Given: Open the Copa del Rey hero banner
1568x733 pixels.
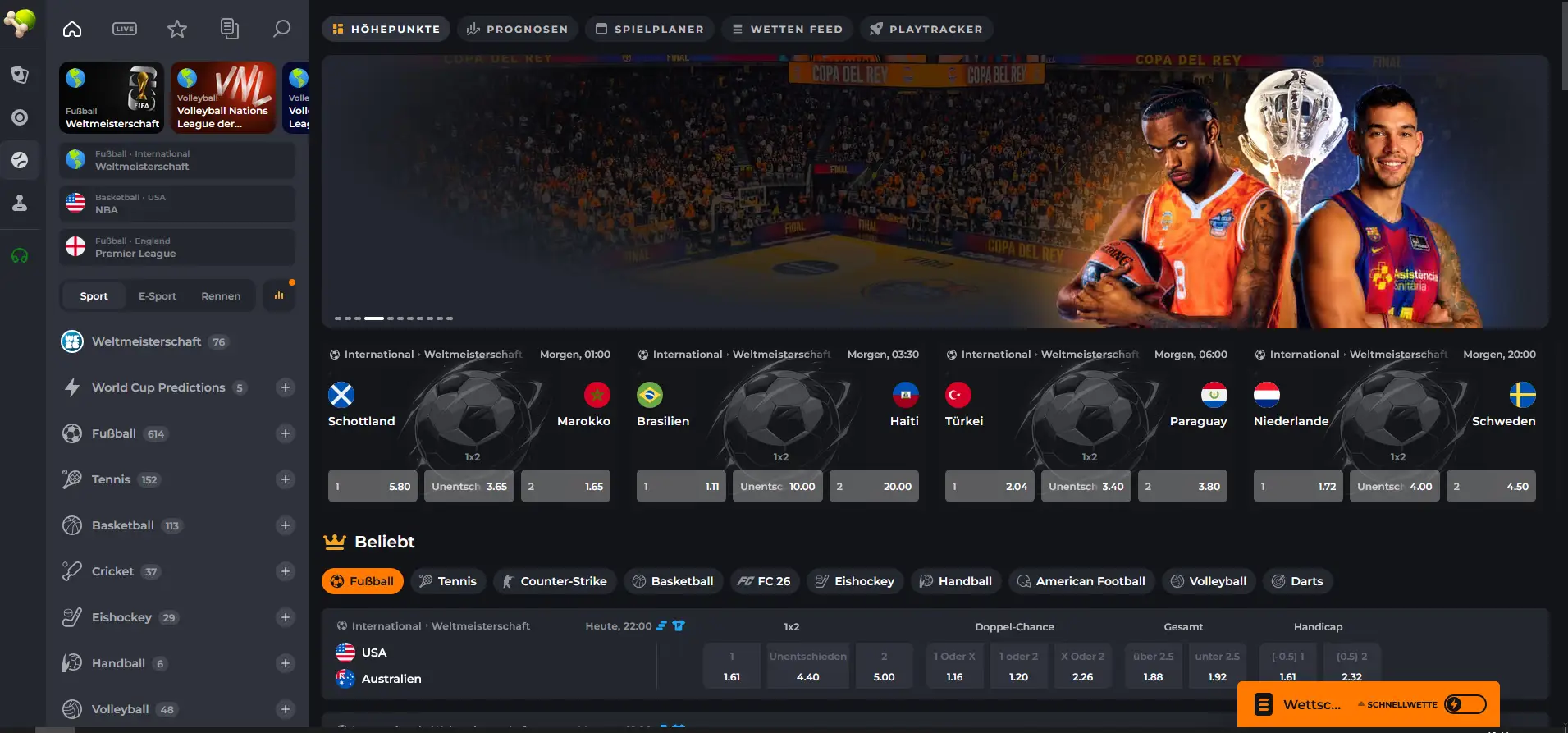Looking at the screenshot, I should (935, 192).
